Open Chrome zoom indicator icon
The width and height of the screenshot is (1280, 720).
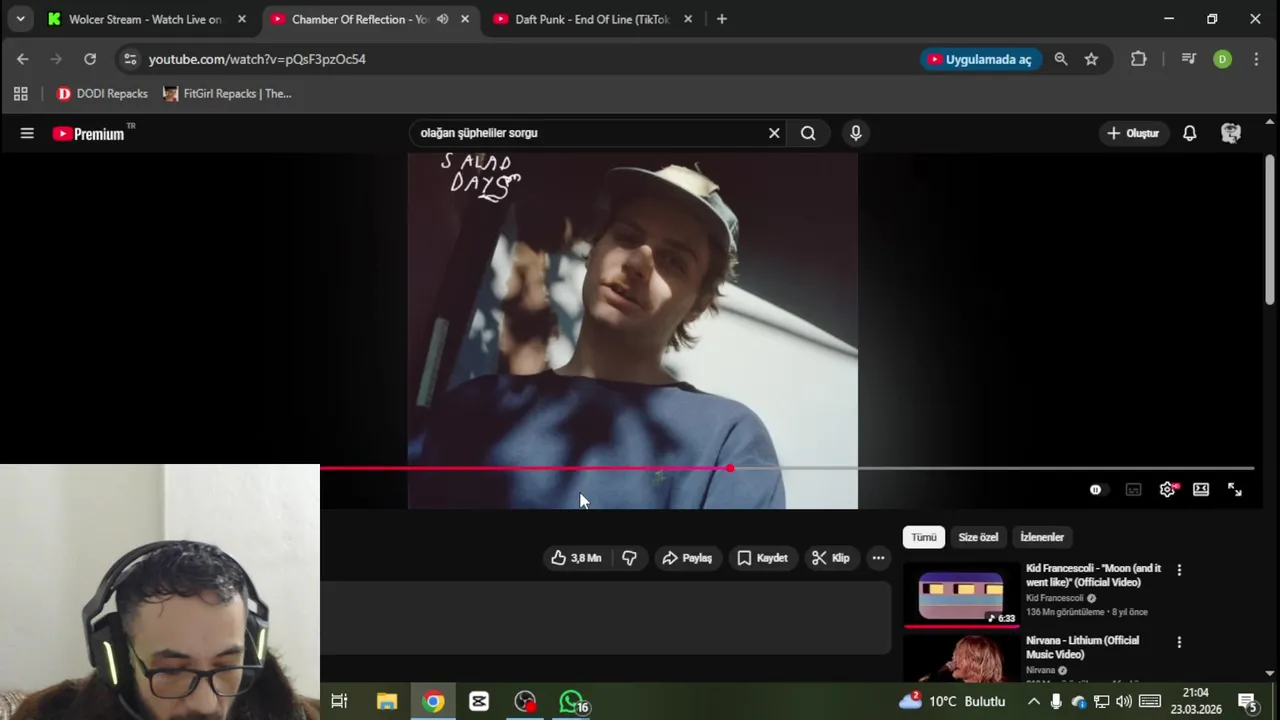(x=1061, y=59)
